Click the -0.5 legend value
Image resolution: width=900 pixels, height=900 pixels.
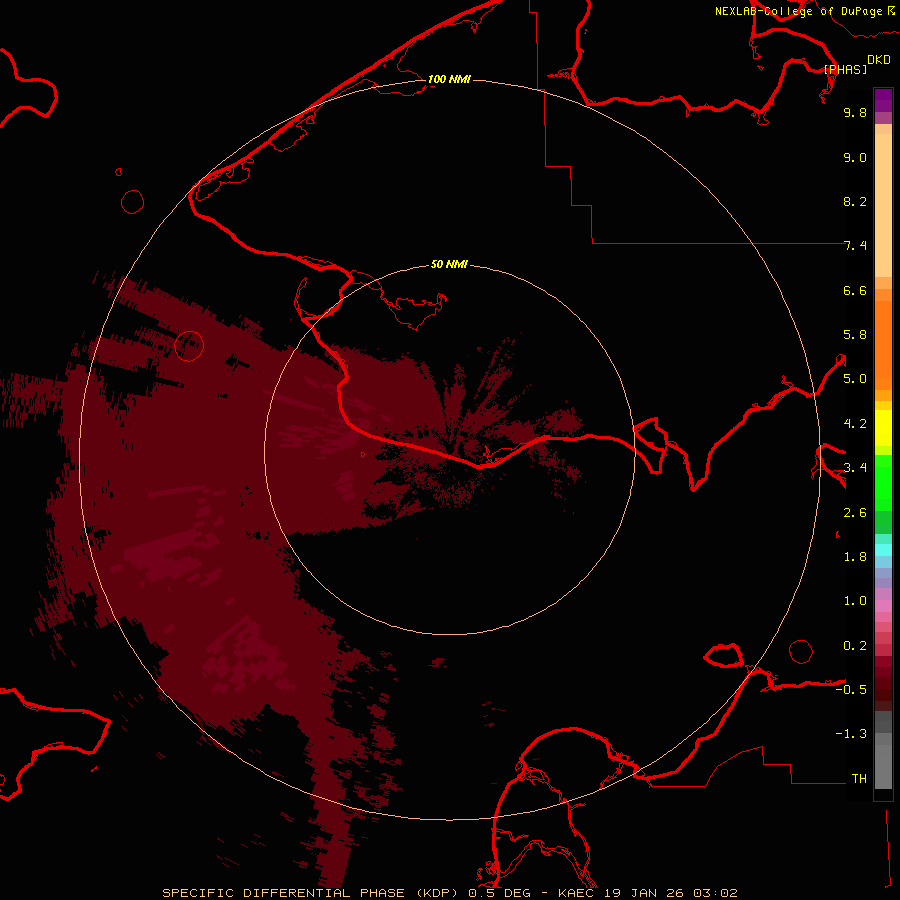point(851,690)
